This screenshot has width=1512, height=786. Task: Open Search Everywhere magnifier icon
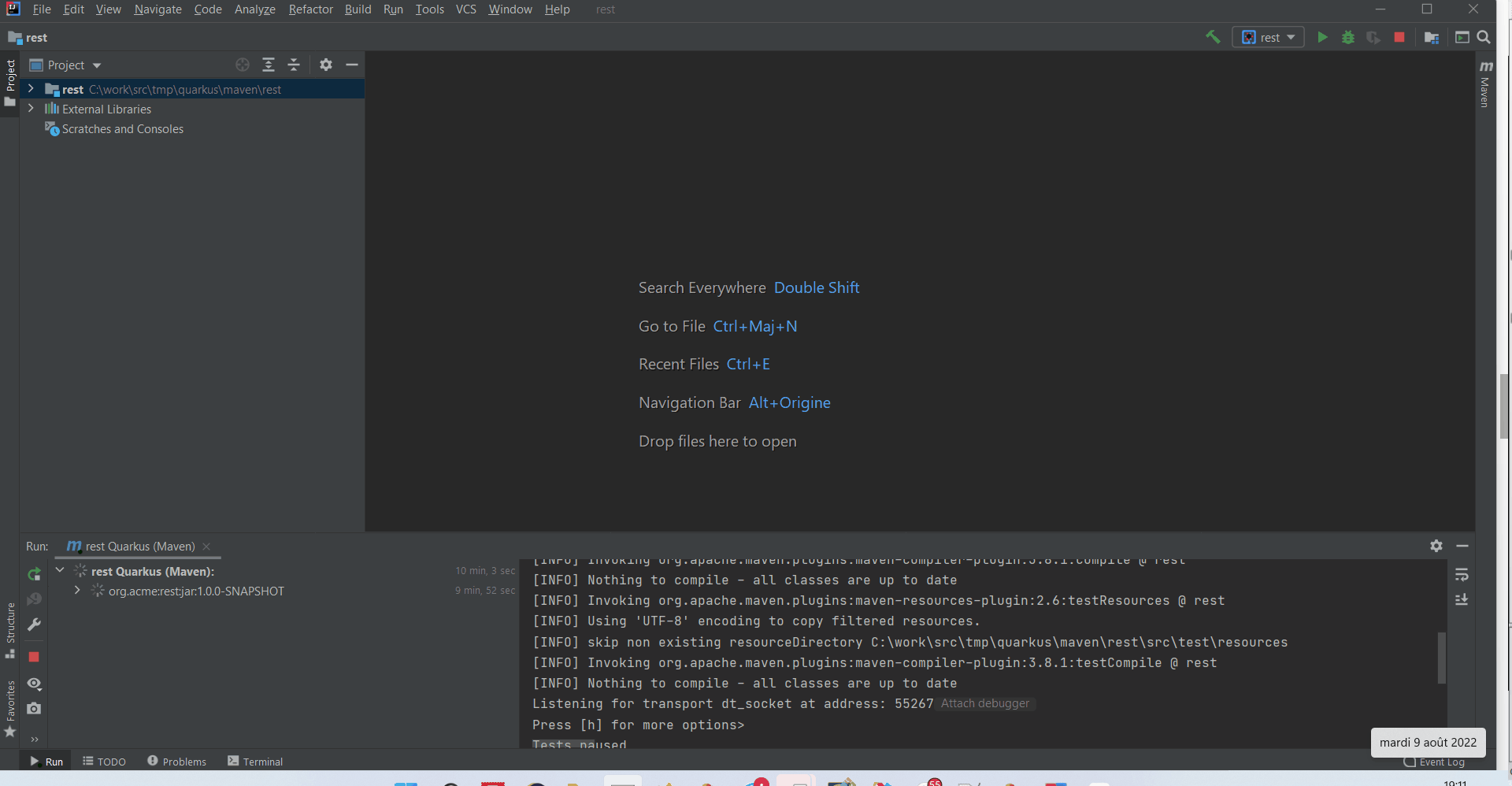[x=1485, y=37]
